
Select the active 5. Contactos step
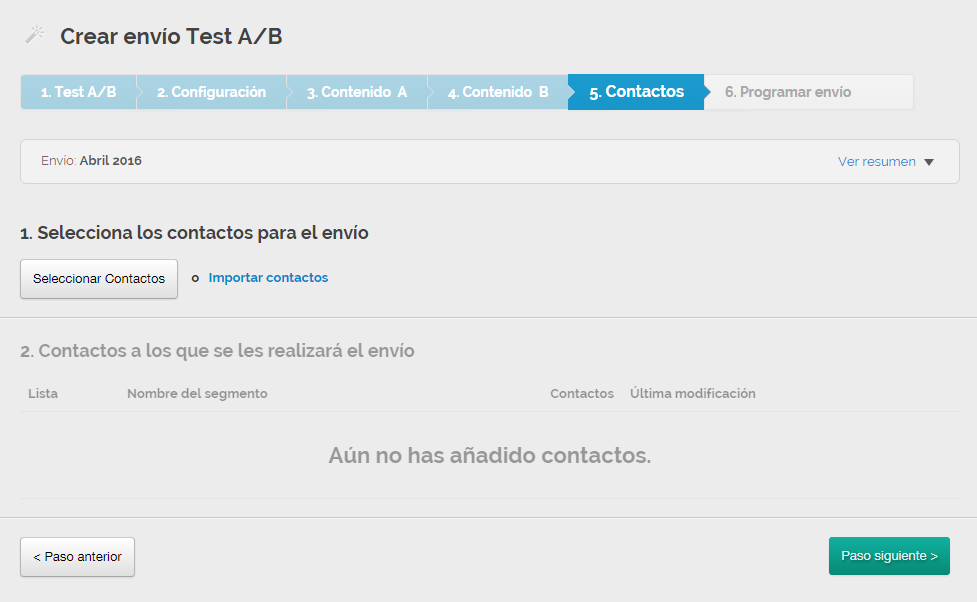[x=636, y=92]
